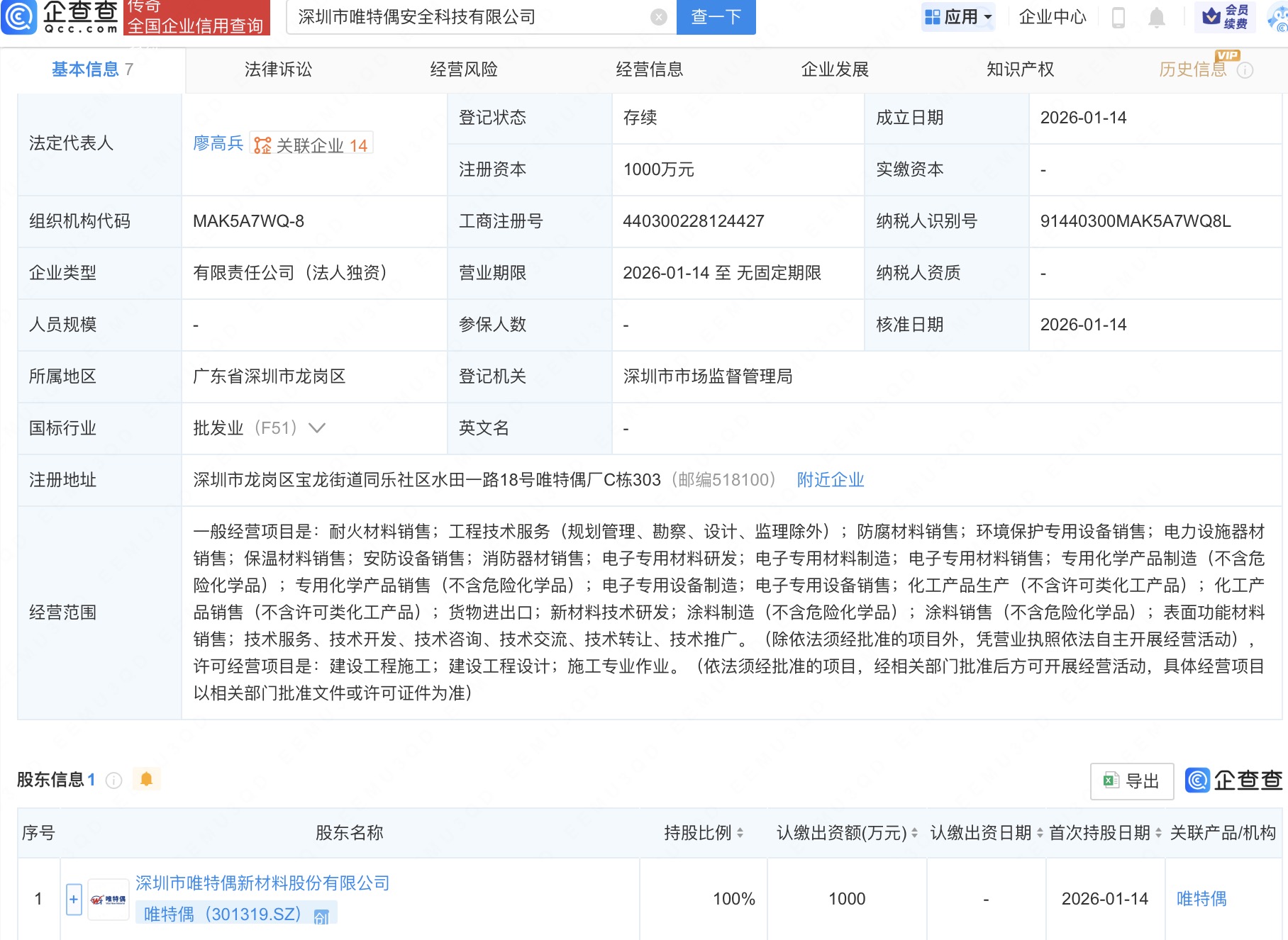Open 关联企业 via the relationship icon beside 廖高兵
Image resolution: width=1288 pixels, height=940 pixels.
pyautogui.click(x=263, y=145)
